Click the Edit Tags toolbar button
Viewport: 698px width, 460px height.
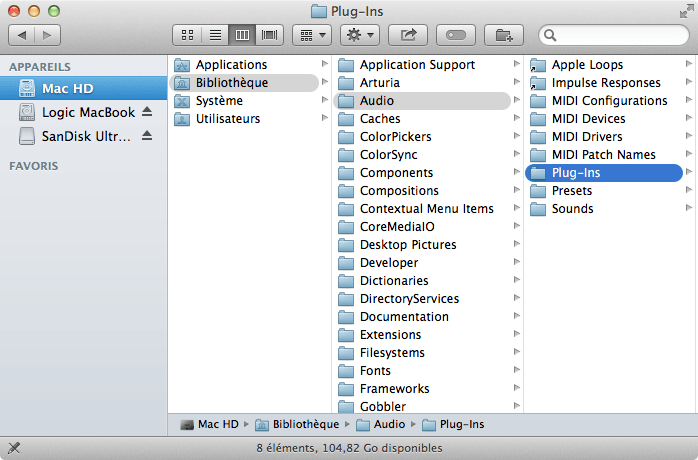click(456, 35)
